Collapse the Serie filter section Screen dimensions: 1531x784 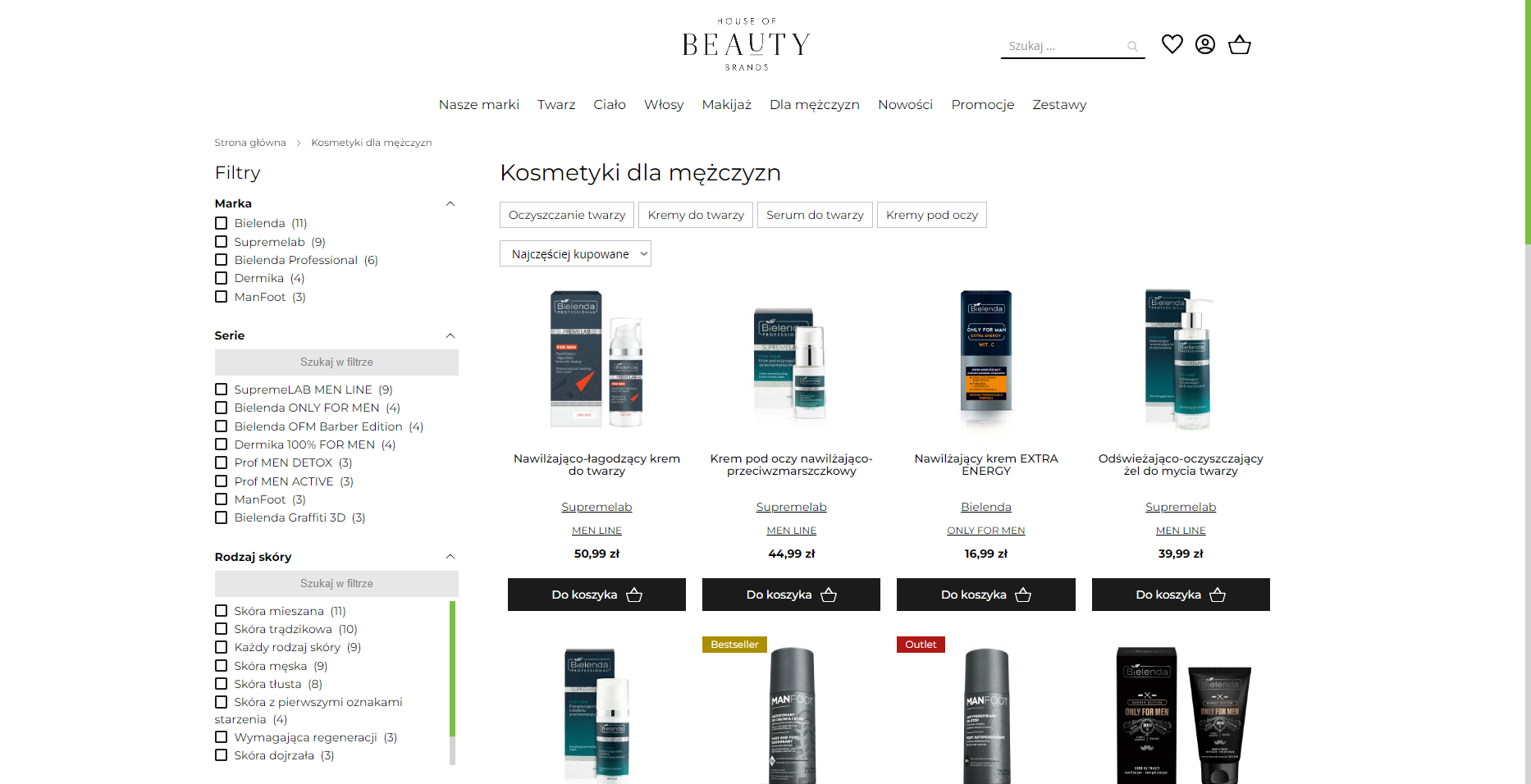pyautogui.click(x=450, y=335)
